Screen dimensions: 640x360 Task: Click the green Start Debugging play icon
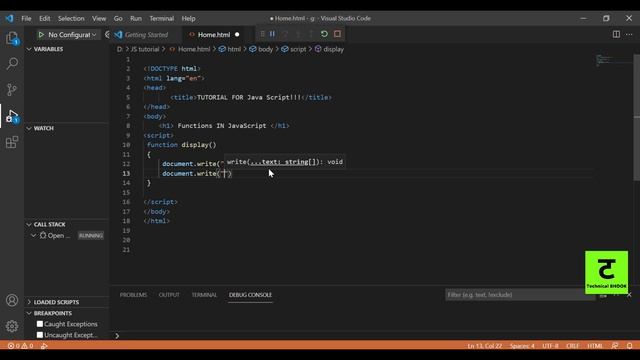pyautogui.click(x=41, y=35)
